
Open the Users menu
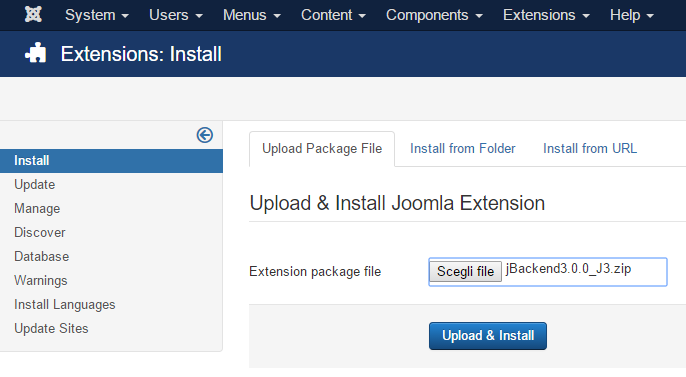176,15
